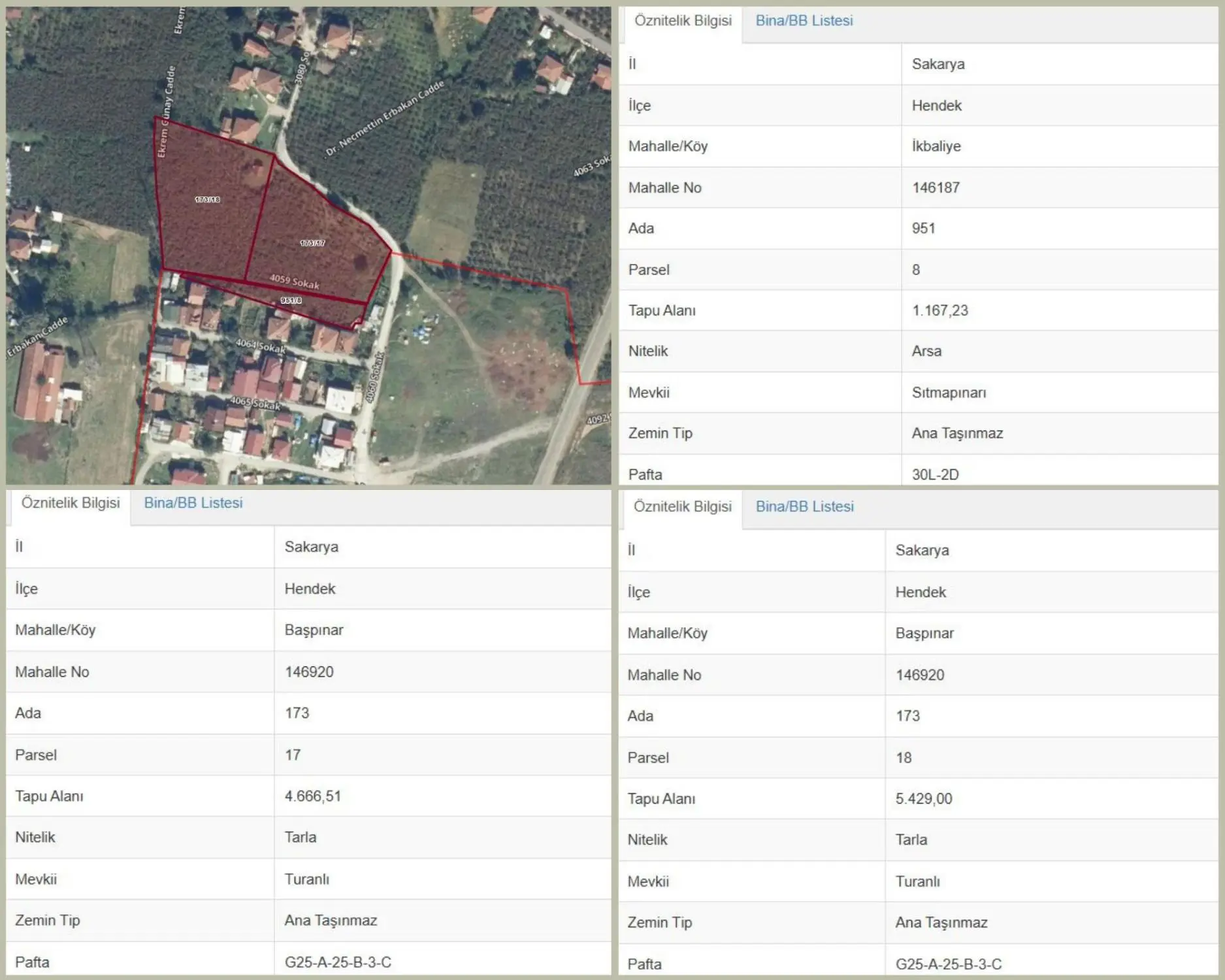Click the 4065 Sokak street label
The image size is (1225, 980).
(x=255, y=402)
